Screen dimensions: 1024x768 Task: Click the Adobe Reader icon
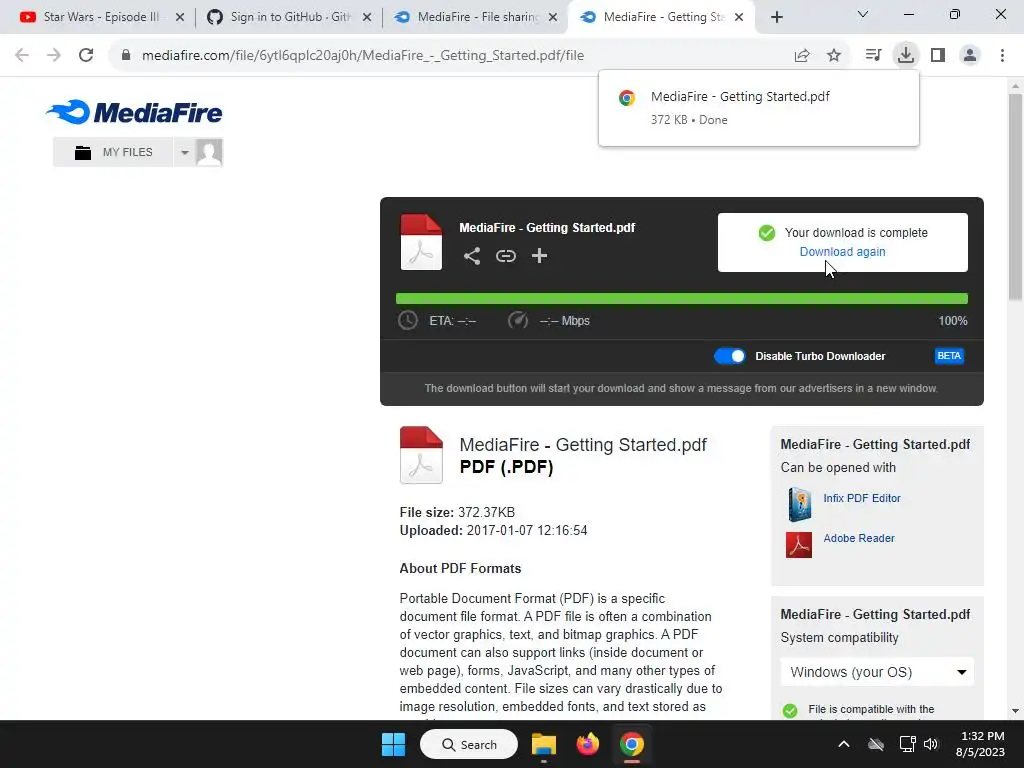799,545
